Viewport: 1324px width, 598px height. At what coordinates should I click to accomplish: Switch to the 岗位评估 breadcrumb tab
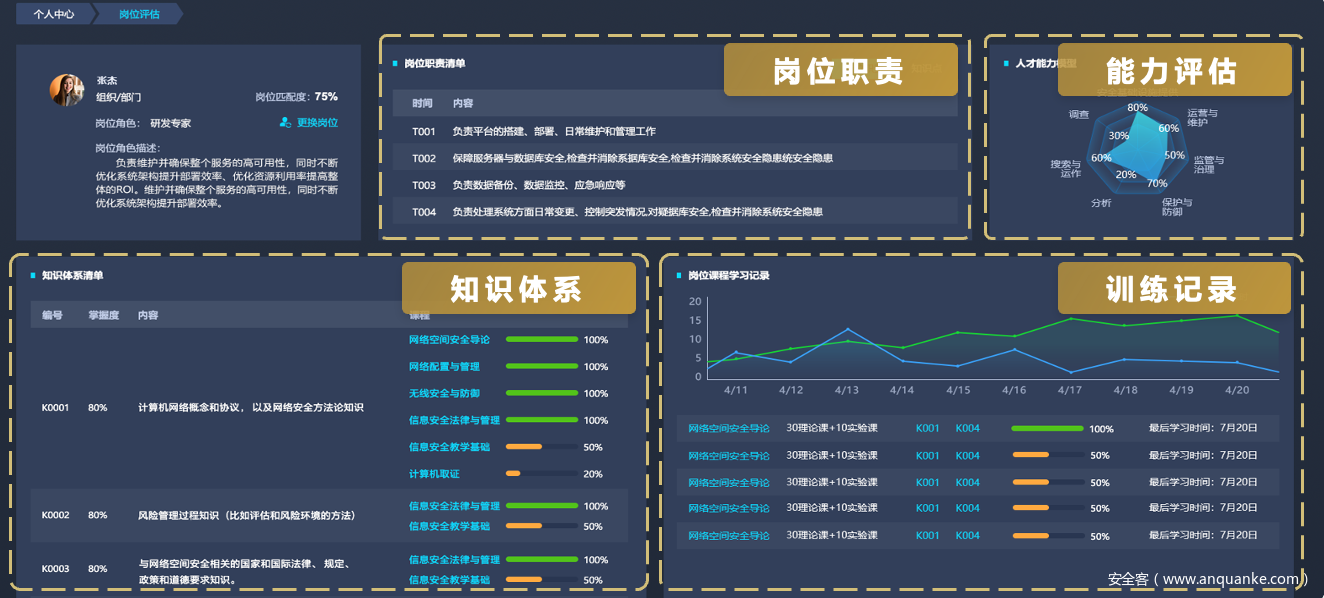138,14
